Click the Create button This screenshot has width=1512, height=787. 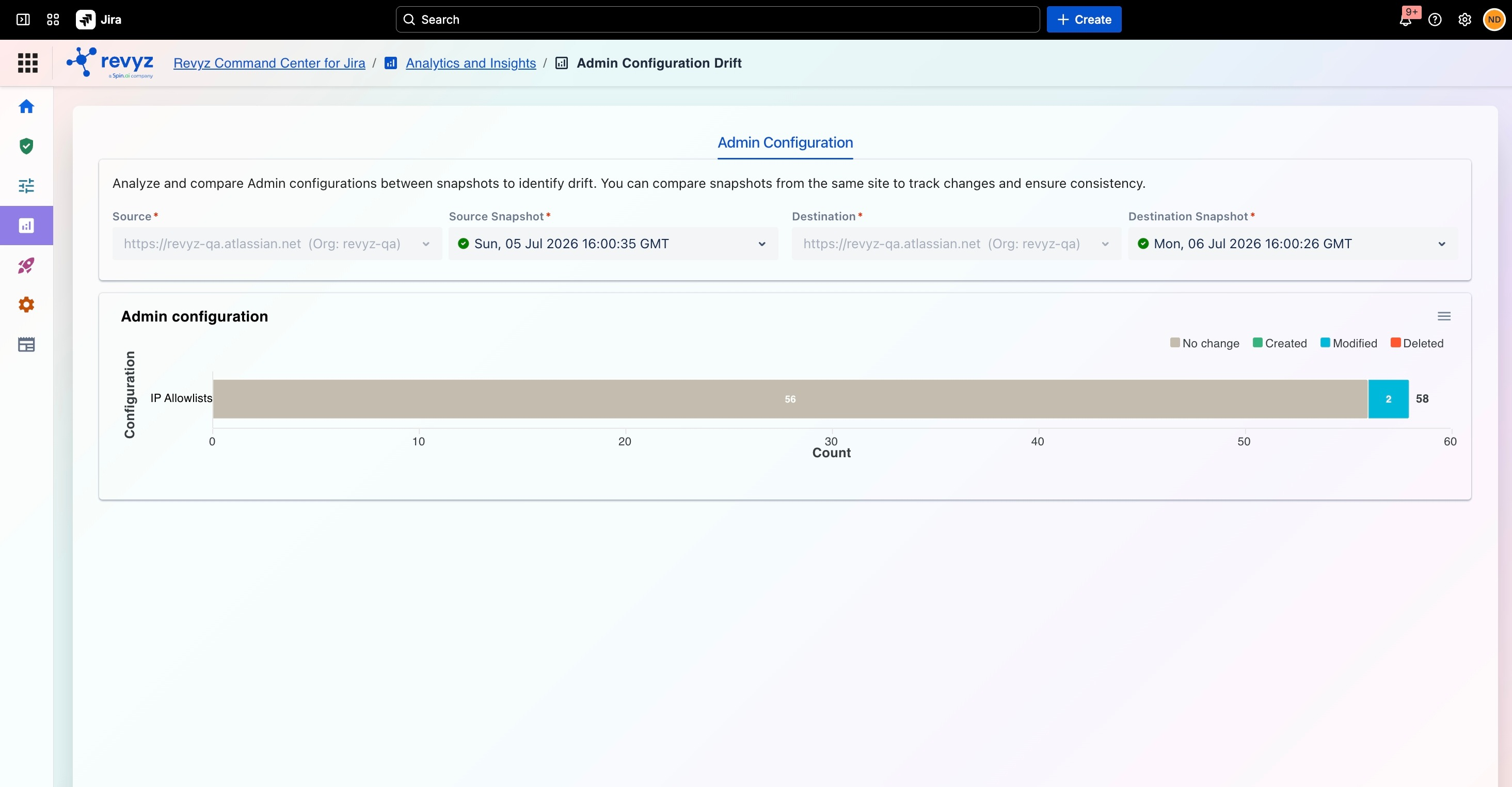(1084, 20)
